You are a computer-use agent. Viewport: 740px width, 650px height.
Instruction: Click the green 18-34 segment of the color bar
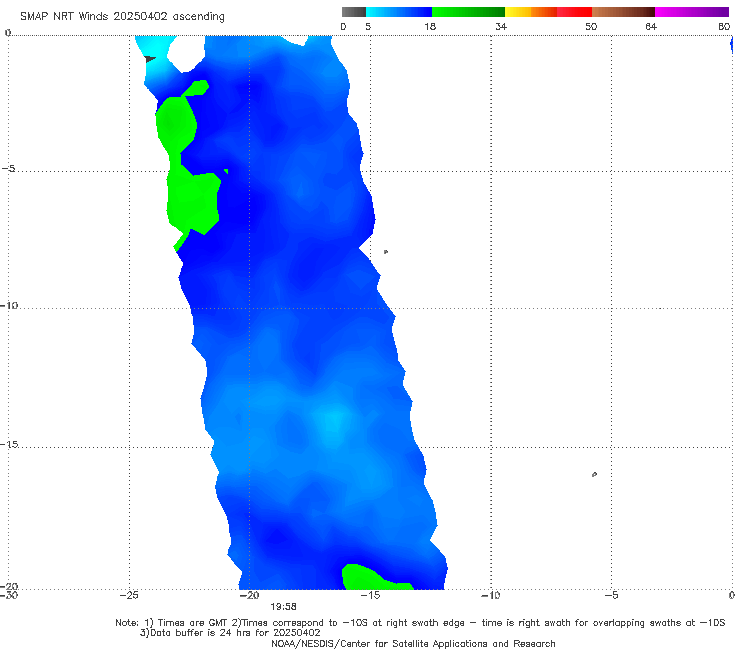click(468, 12)
